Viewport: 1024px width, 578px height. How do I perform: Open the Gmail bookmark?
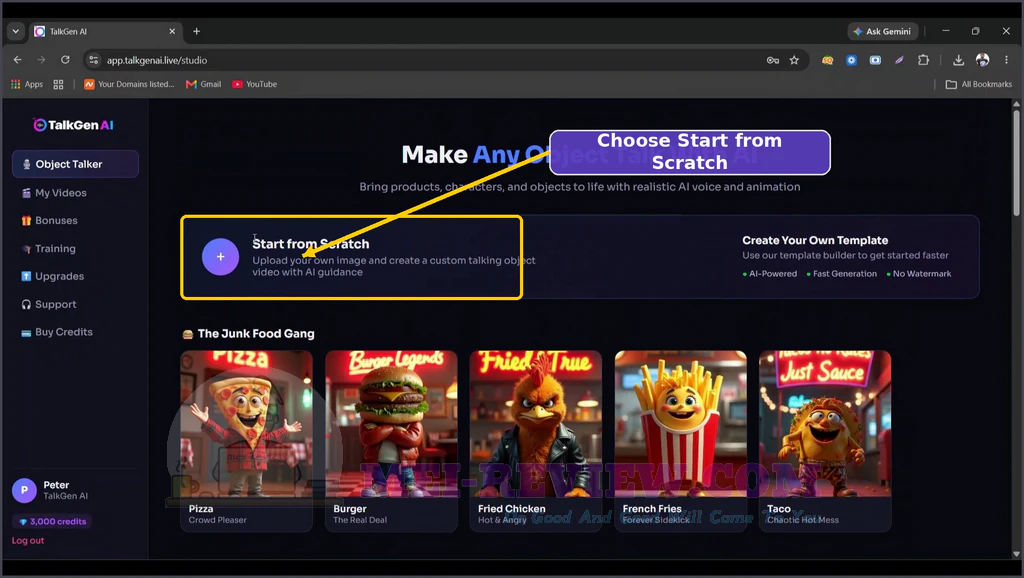[x=204, y=84]
